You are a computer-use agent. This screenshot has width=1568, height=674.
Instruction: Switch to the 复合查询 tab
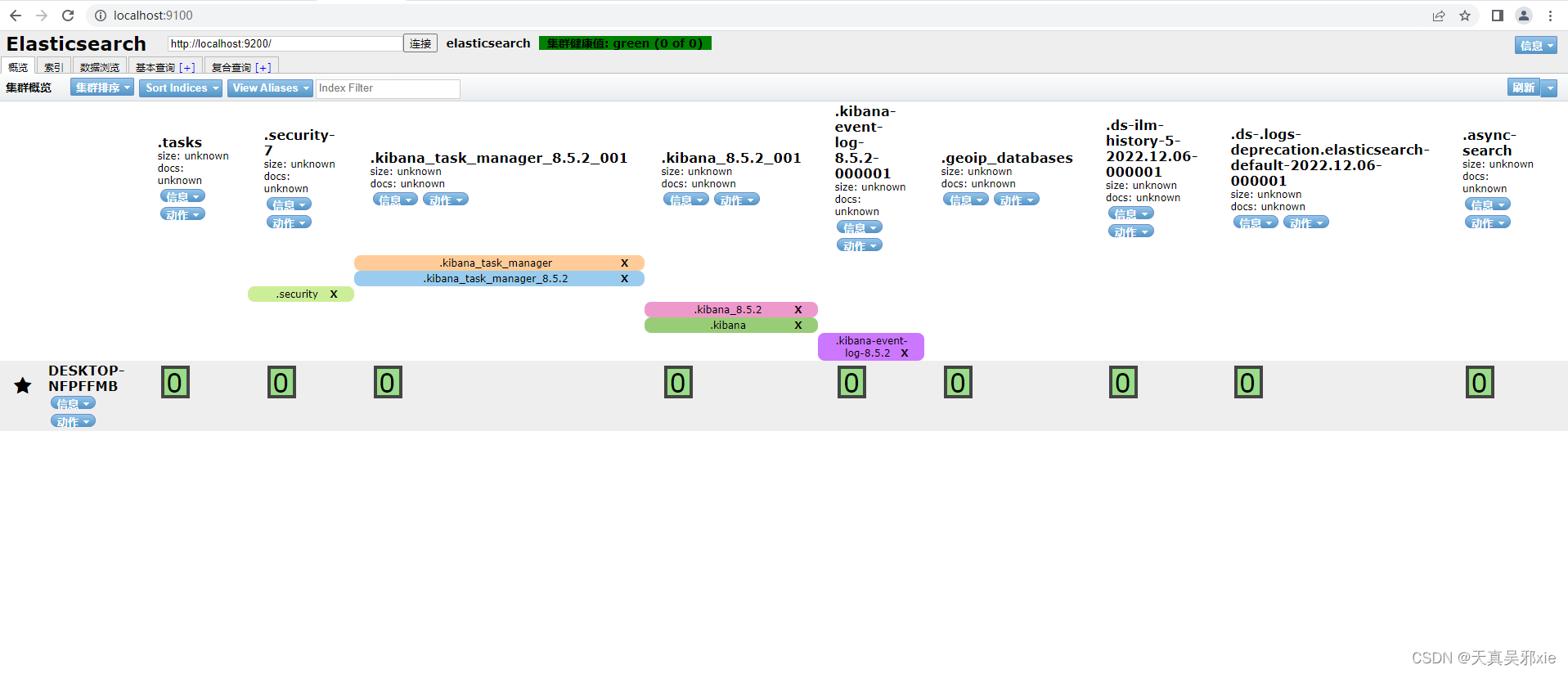241,67
